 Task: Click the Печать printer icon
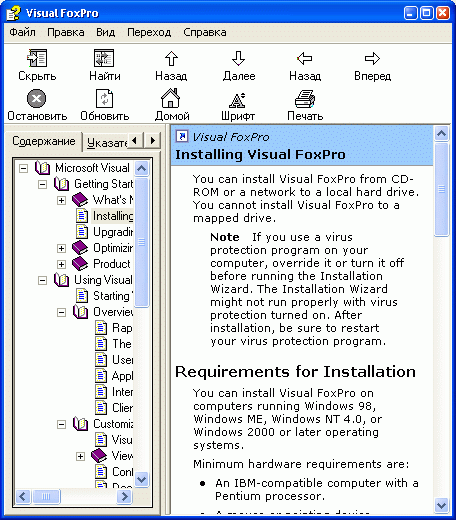tap(305, 99)
